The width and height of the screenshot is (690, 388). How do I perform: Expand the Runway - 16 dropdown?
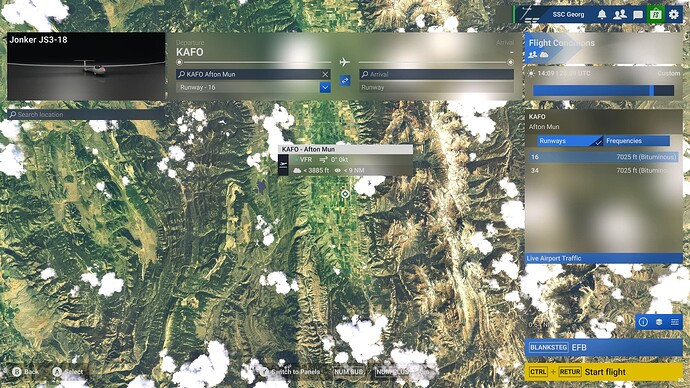click(x=325, y=87)
